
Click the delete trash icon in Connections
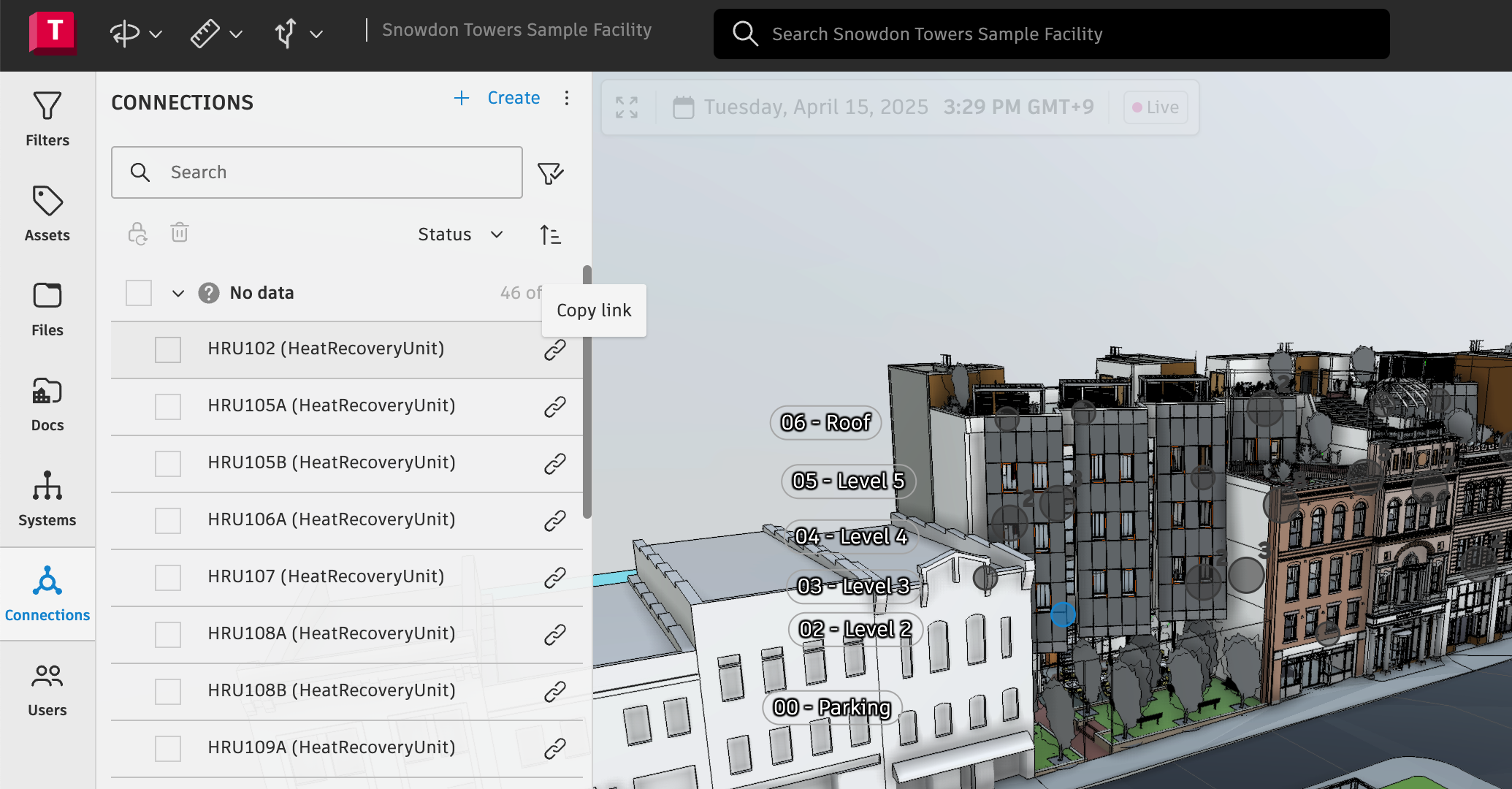pos(180,233)
